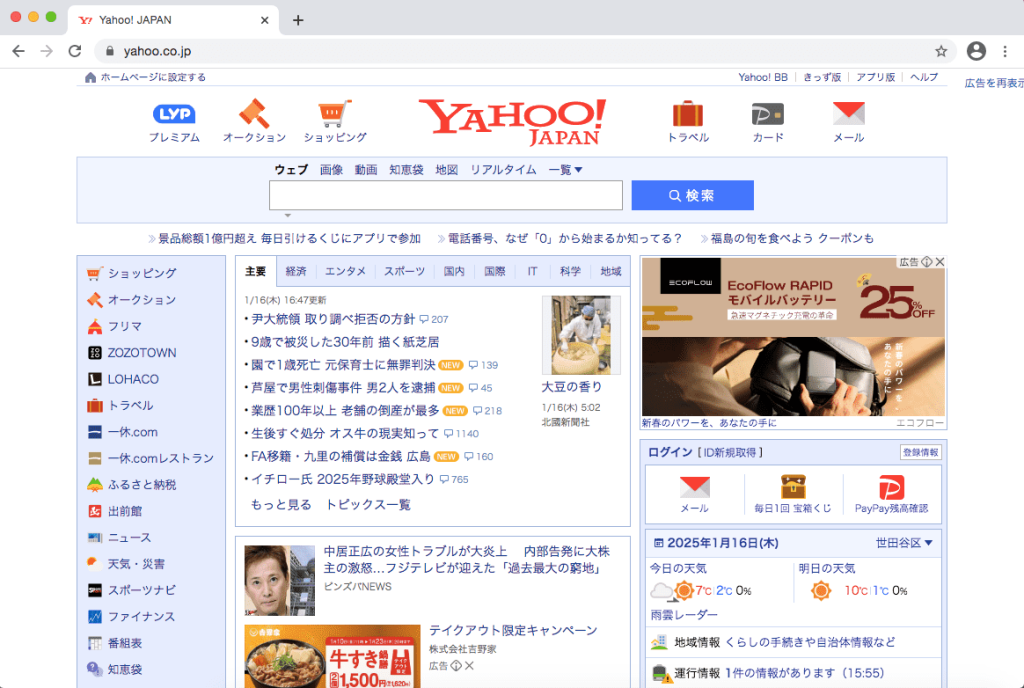Image resolution: width=1024 pixels, height=688 pixels.
Task: Change the 世田谷区 weather location dropdown
Action: 904,543
